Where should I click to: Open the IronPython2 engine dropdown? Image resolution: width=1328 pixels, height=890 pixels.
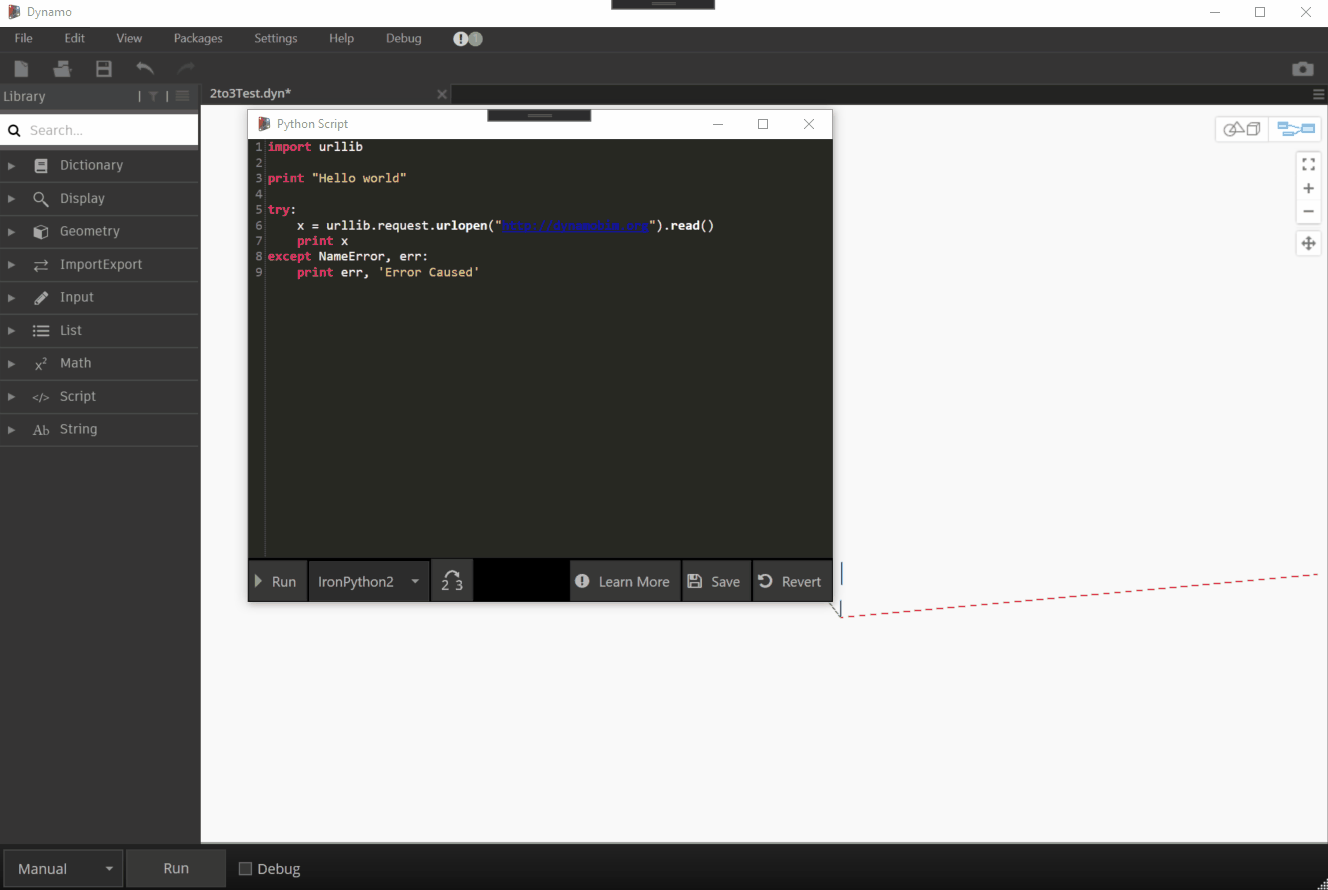tap(368, 581)
